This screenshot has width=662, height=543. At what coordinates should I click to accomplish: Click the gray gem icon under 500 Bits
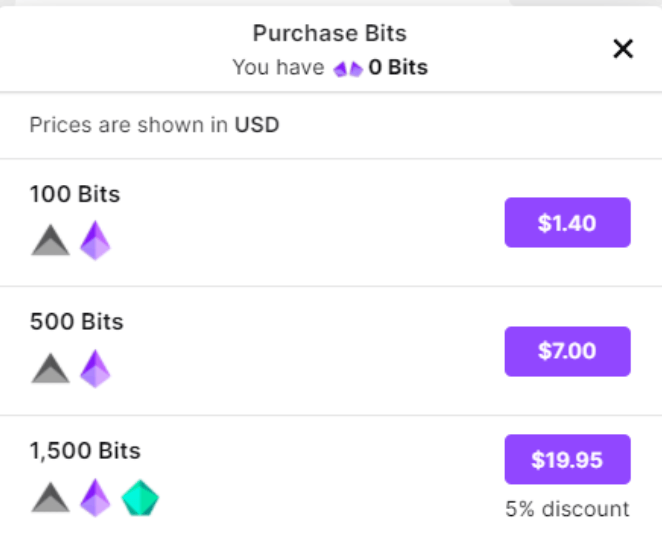tap(51, 369)
